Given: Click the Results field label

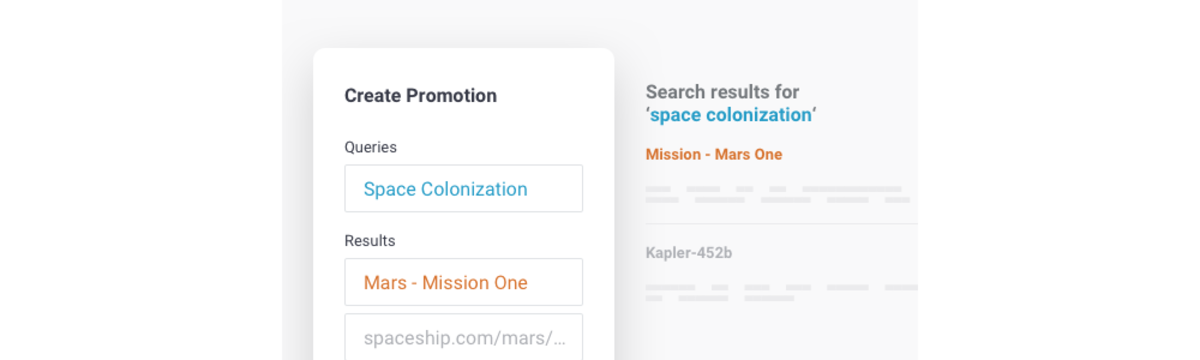Looking at the screenshot, I should click(x=369, y=241).
